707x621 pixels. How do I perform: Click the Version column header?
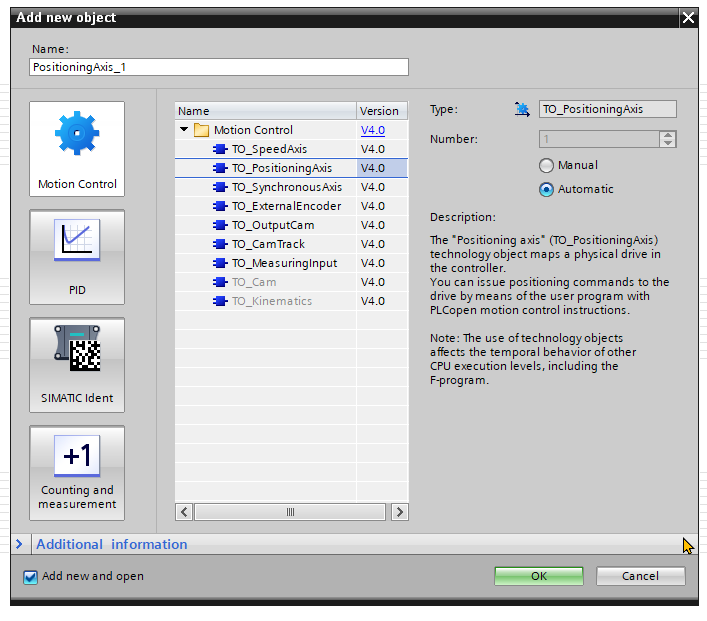382,111
